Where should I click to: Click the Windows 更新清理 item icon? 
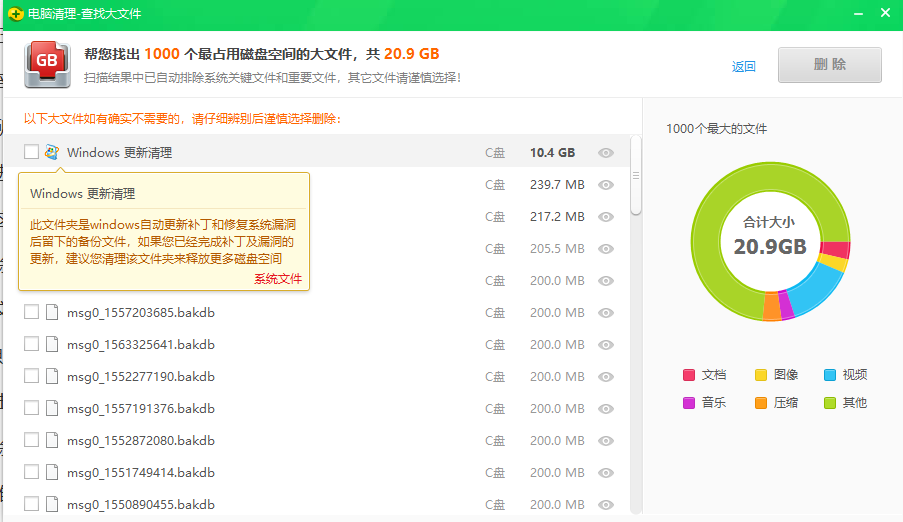[52, 153]
